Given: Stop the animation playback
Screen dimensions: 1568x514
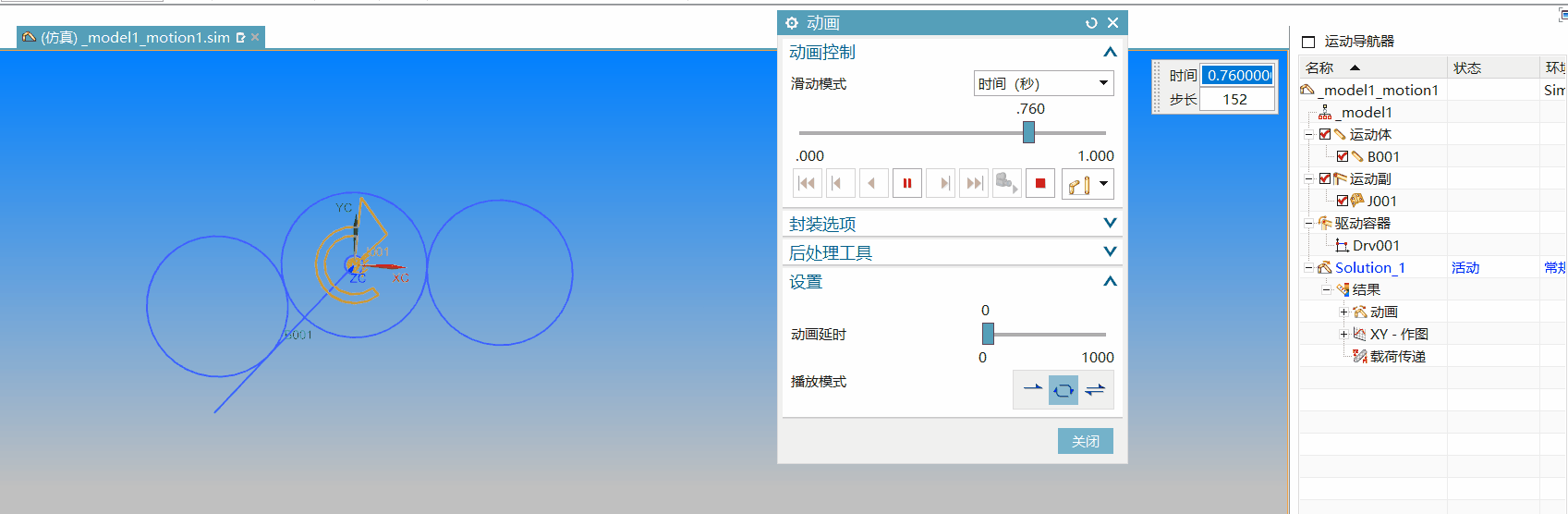Looking at the screenshot, I should 1040,183.
